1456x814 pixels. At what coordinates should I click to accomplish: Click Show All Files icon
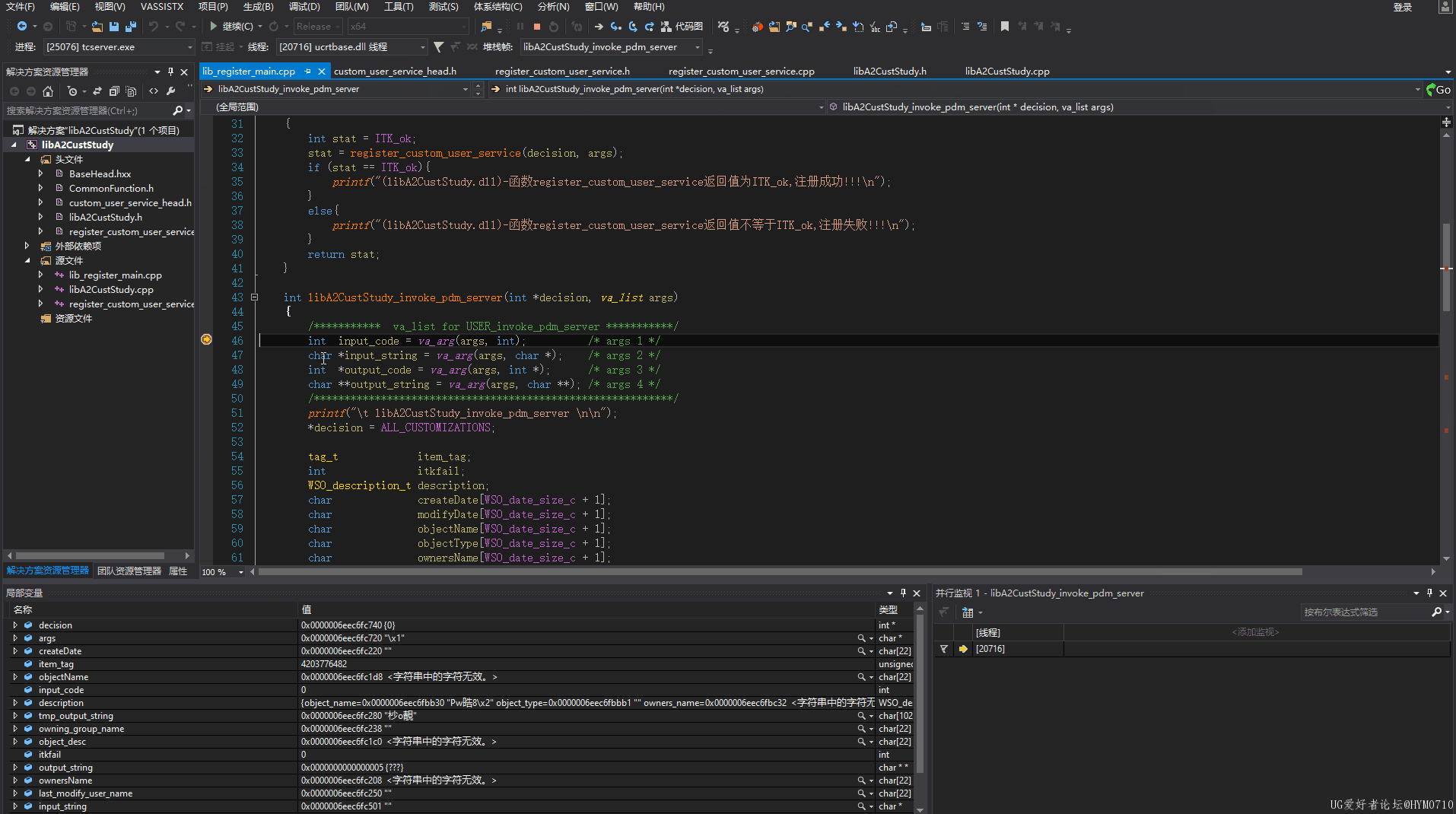point(131,91)
